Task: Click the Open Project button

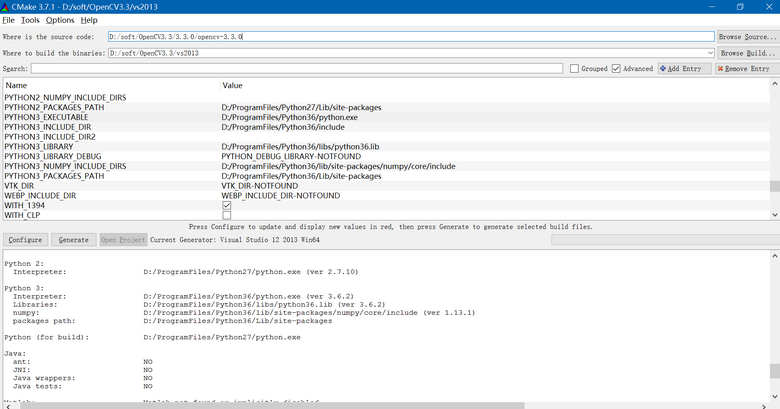Action: coord(123,239)
